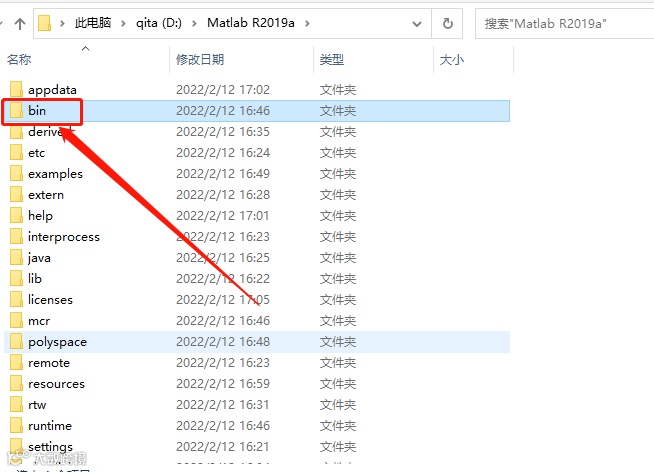
Task: Select the interprocess folder icon
Action: 16,236
